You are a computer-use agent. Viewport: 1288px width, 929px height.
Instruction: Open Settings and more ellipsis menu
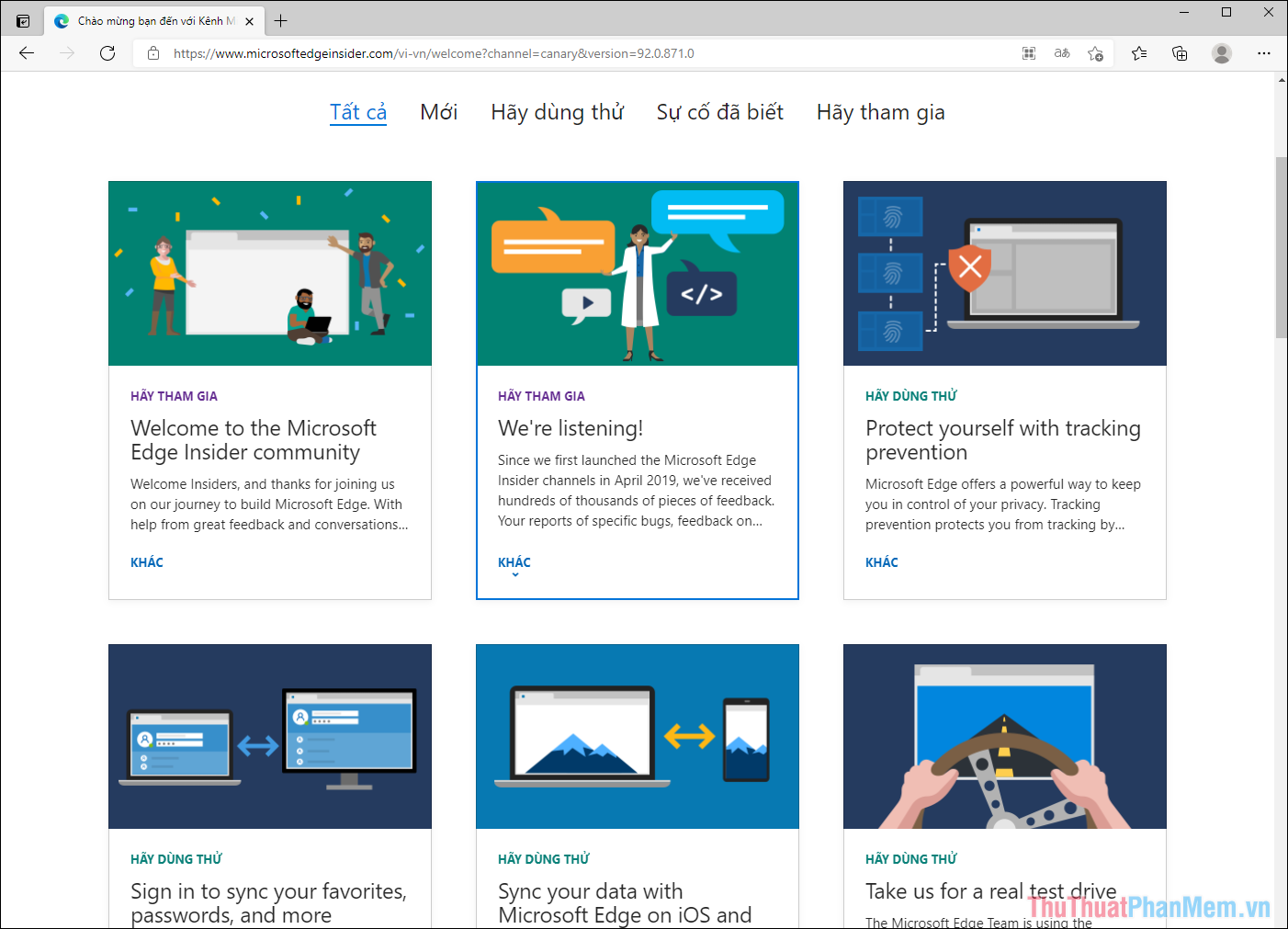(1264, 53)
